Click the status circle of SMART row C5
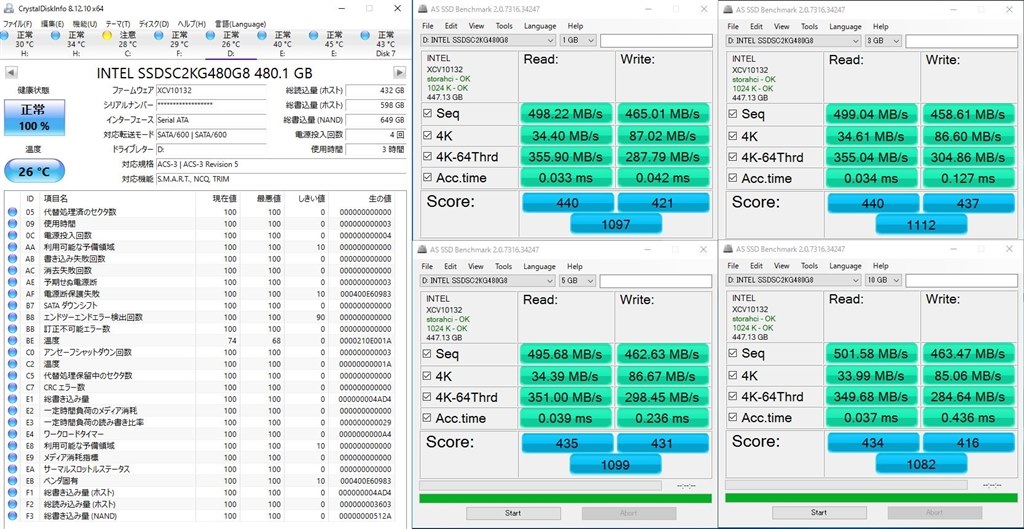 [x=12, y=376]
